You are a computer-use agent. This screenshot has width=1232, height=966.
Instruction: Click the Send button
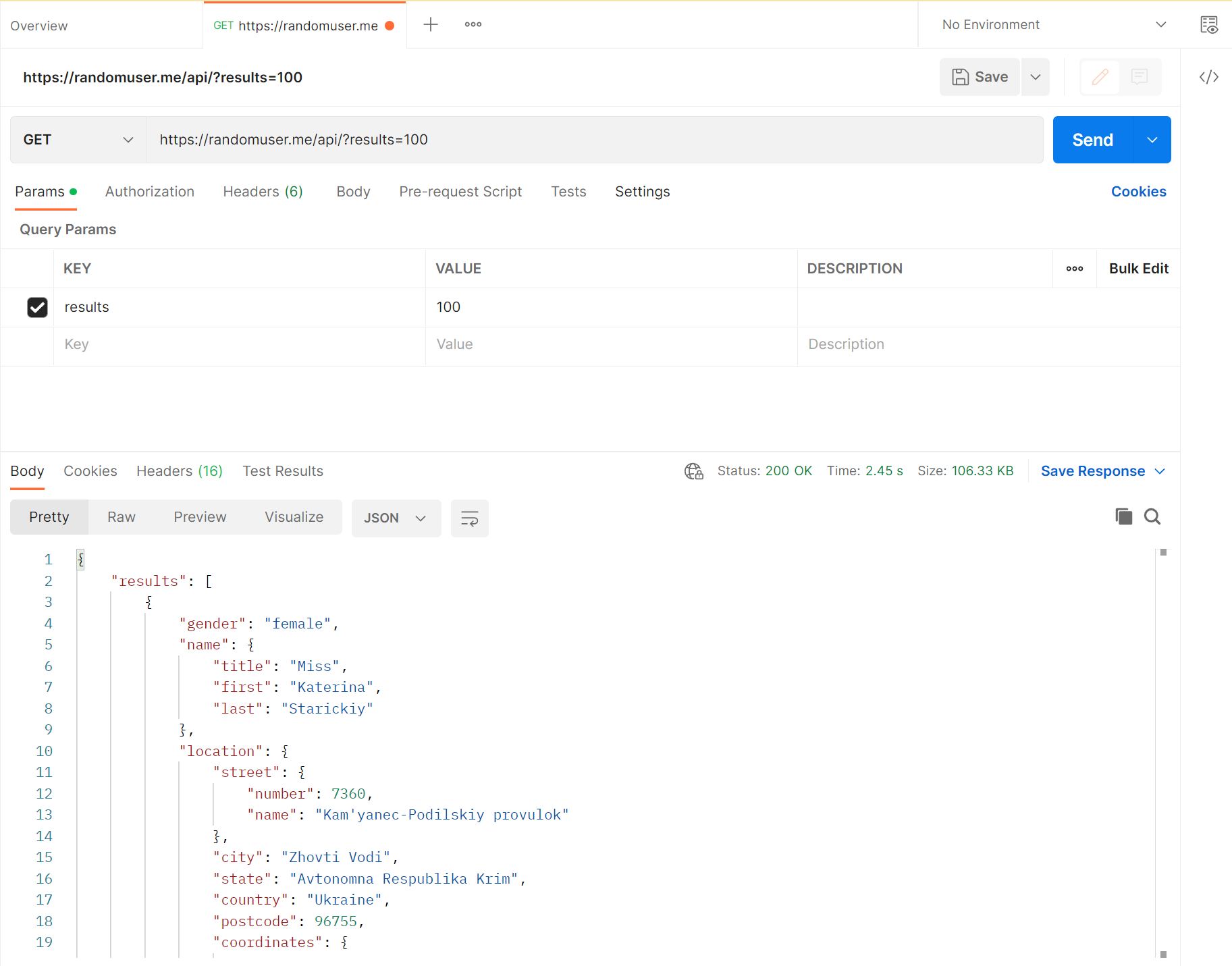(1092, 140)
